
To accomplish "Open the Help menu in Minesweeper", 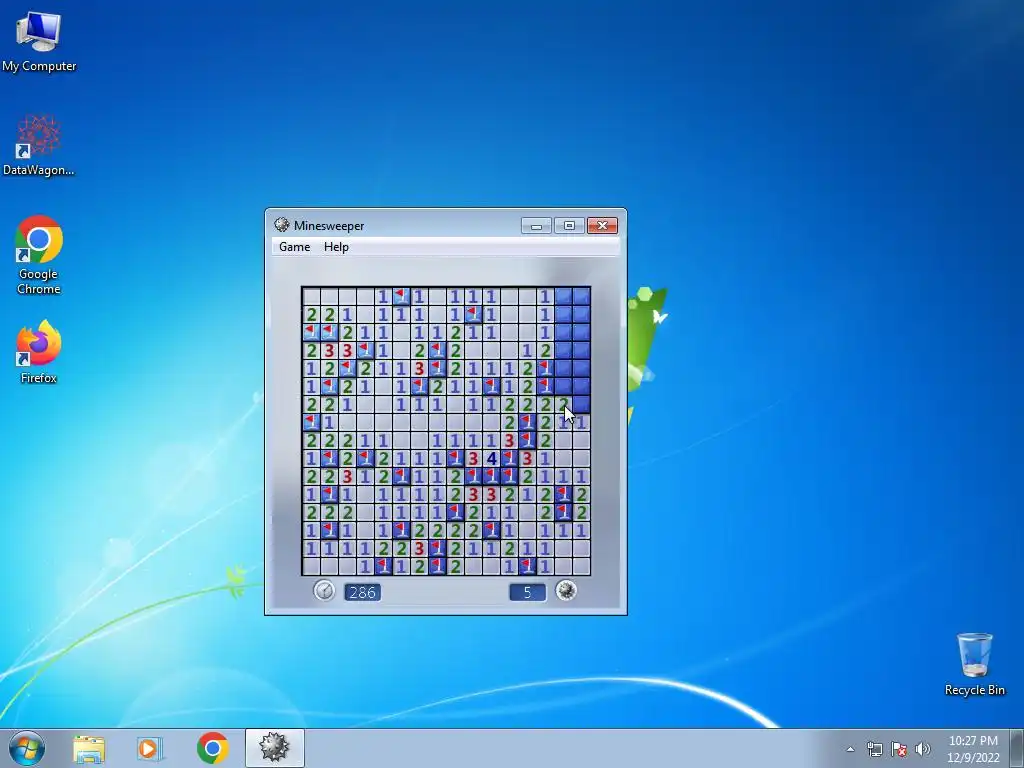I will [336, 247].
